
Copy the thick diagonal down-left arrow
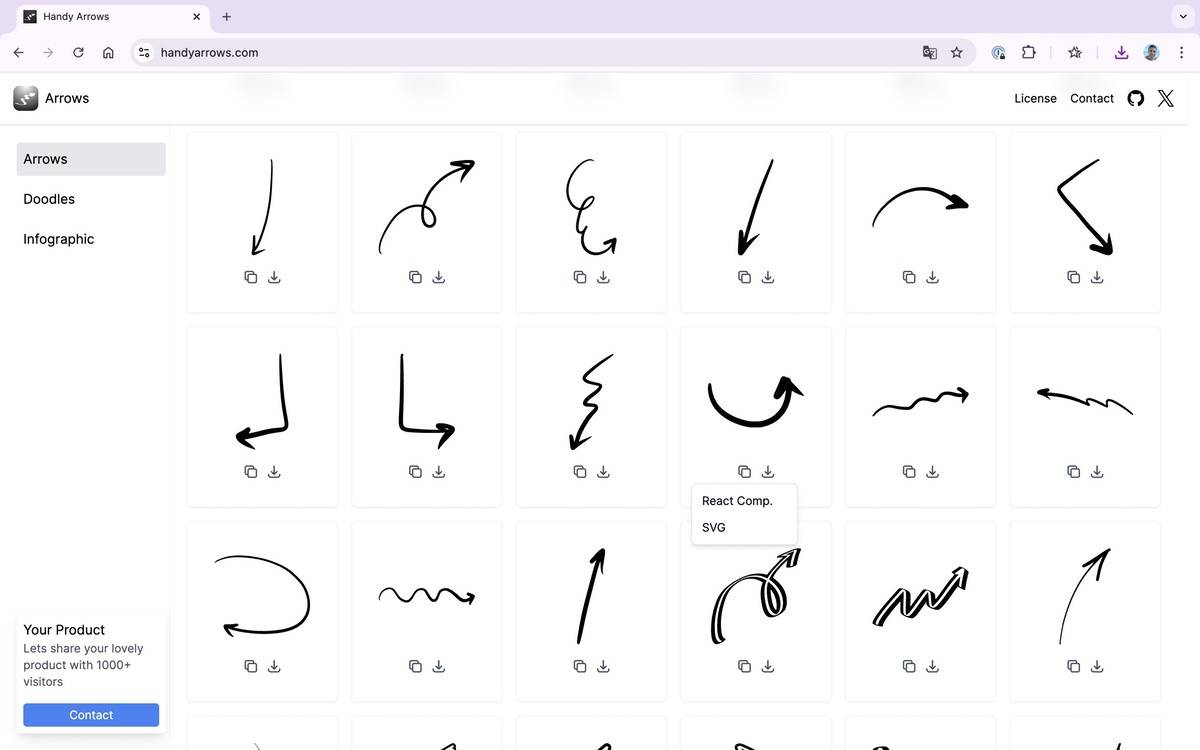coord(744,277)
